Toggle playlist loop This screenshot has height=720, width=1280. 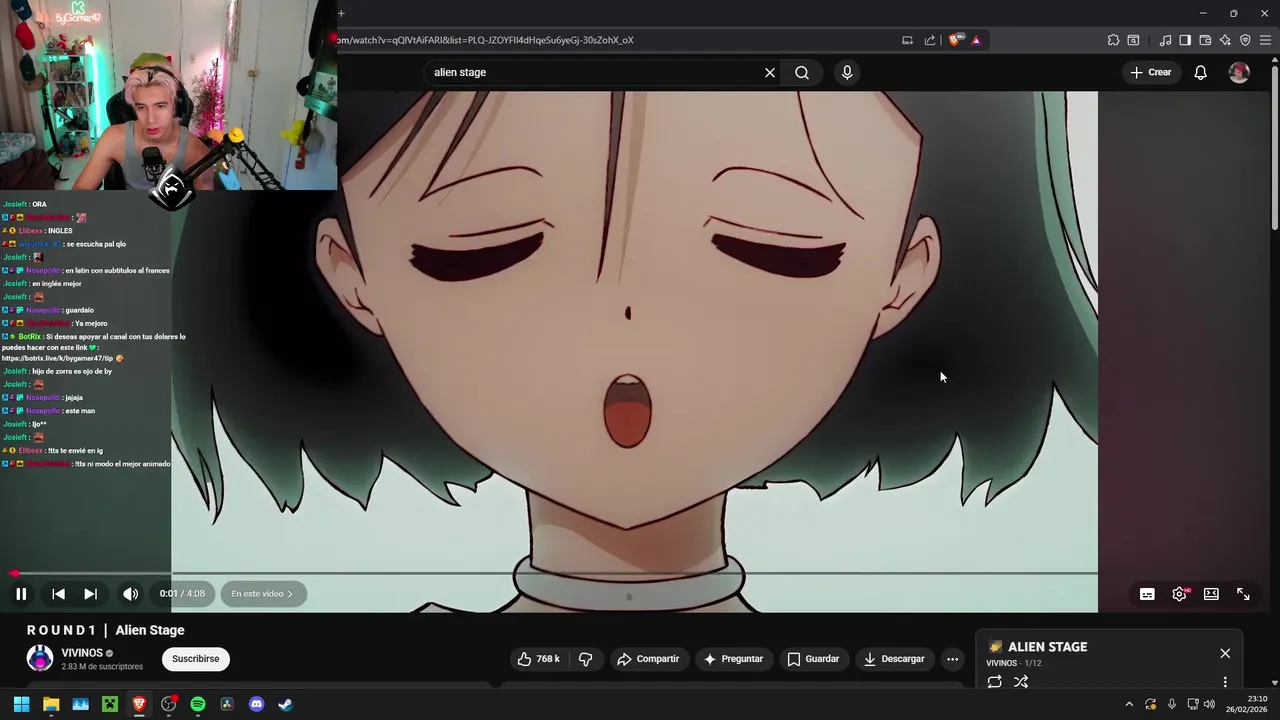click(x=994, y=682)
